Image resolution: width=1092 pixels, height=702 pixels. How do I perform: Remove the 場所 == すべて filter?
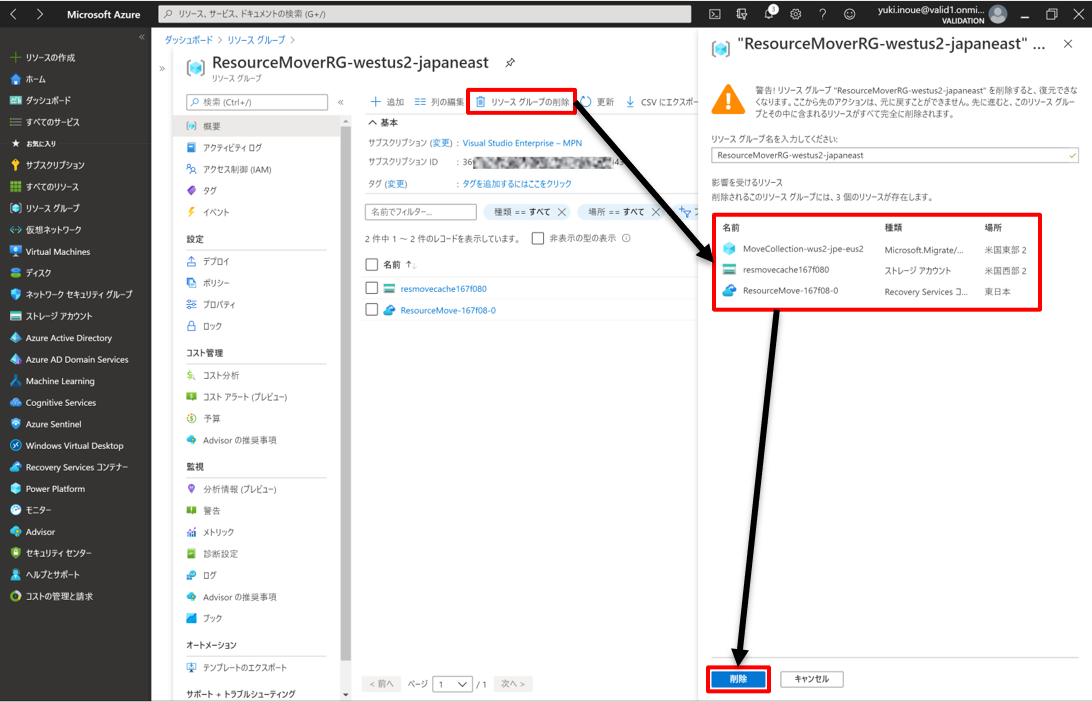tap(655, 212)
